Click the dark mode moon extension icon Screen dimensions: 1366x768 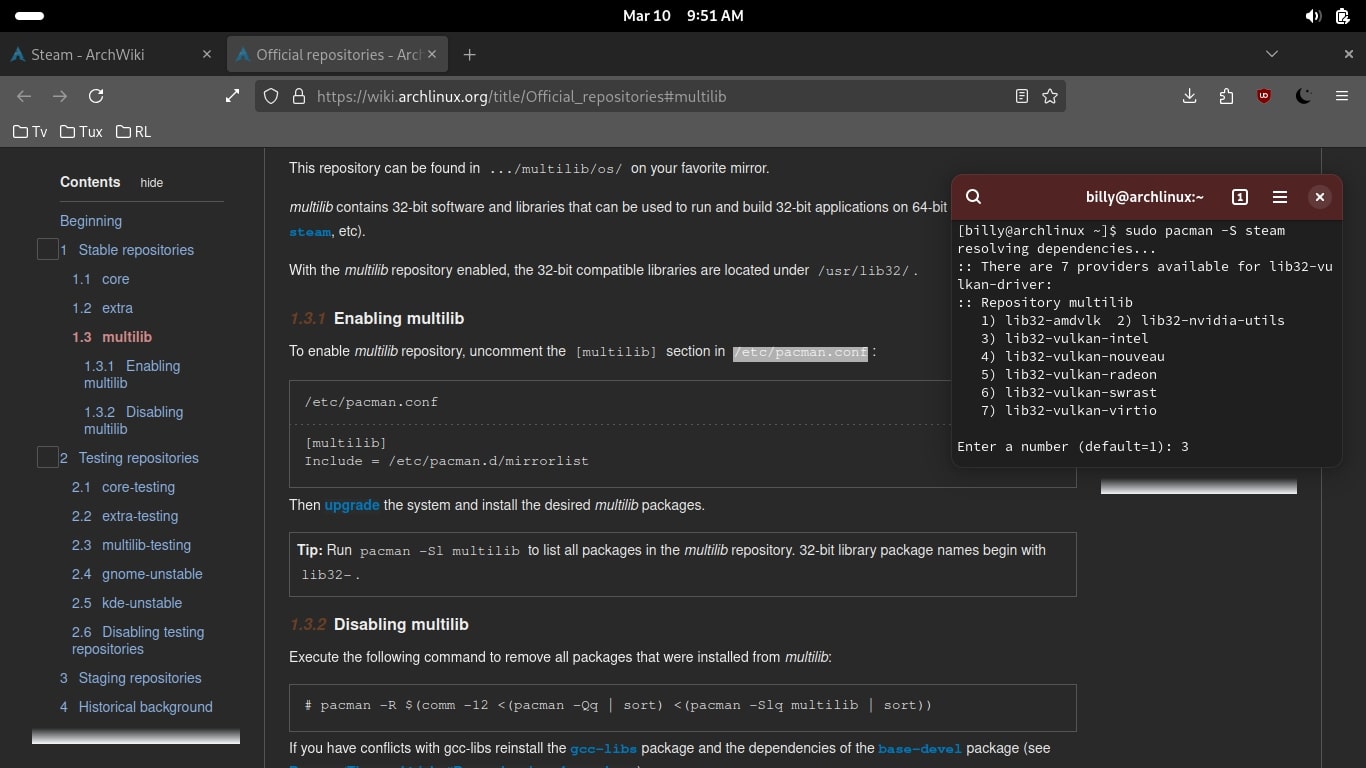[1303, 96]
